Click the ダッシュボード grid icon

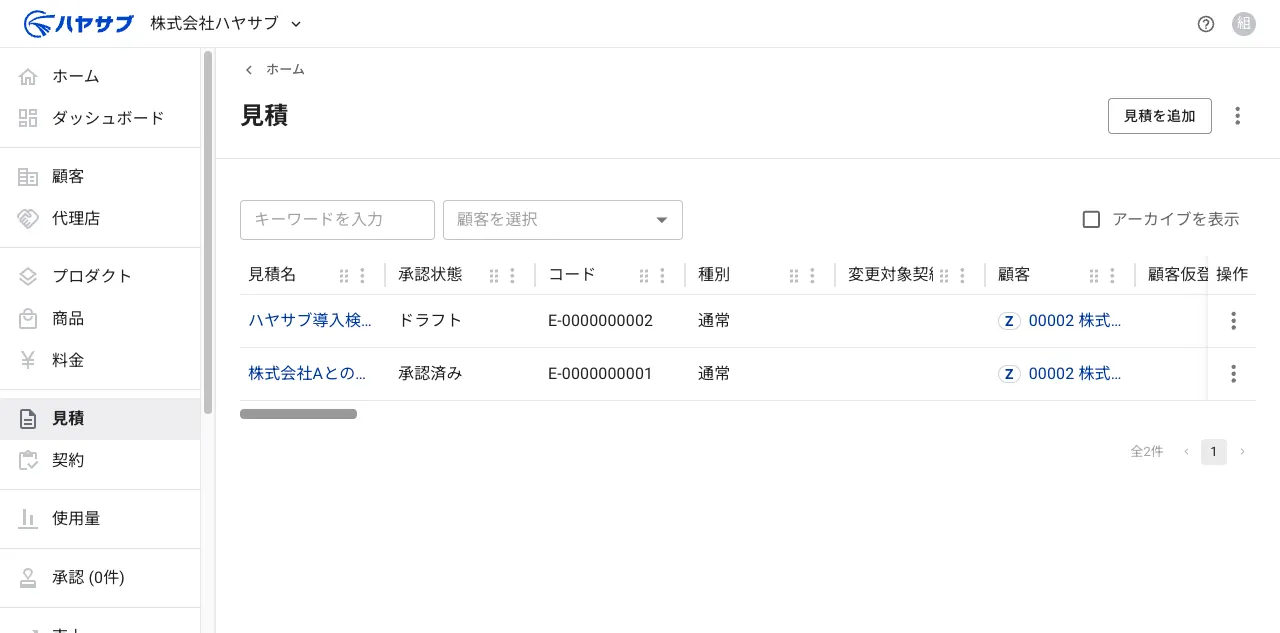[28, 118]
